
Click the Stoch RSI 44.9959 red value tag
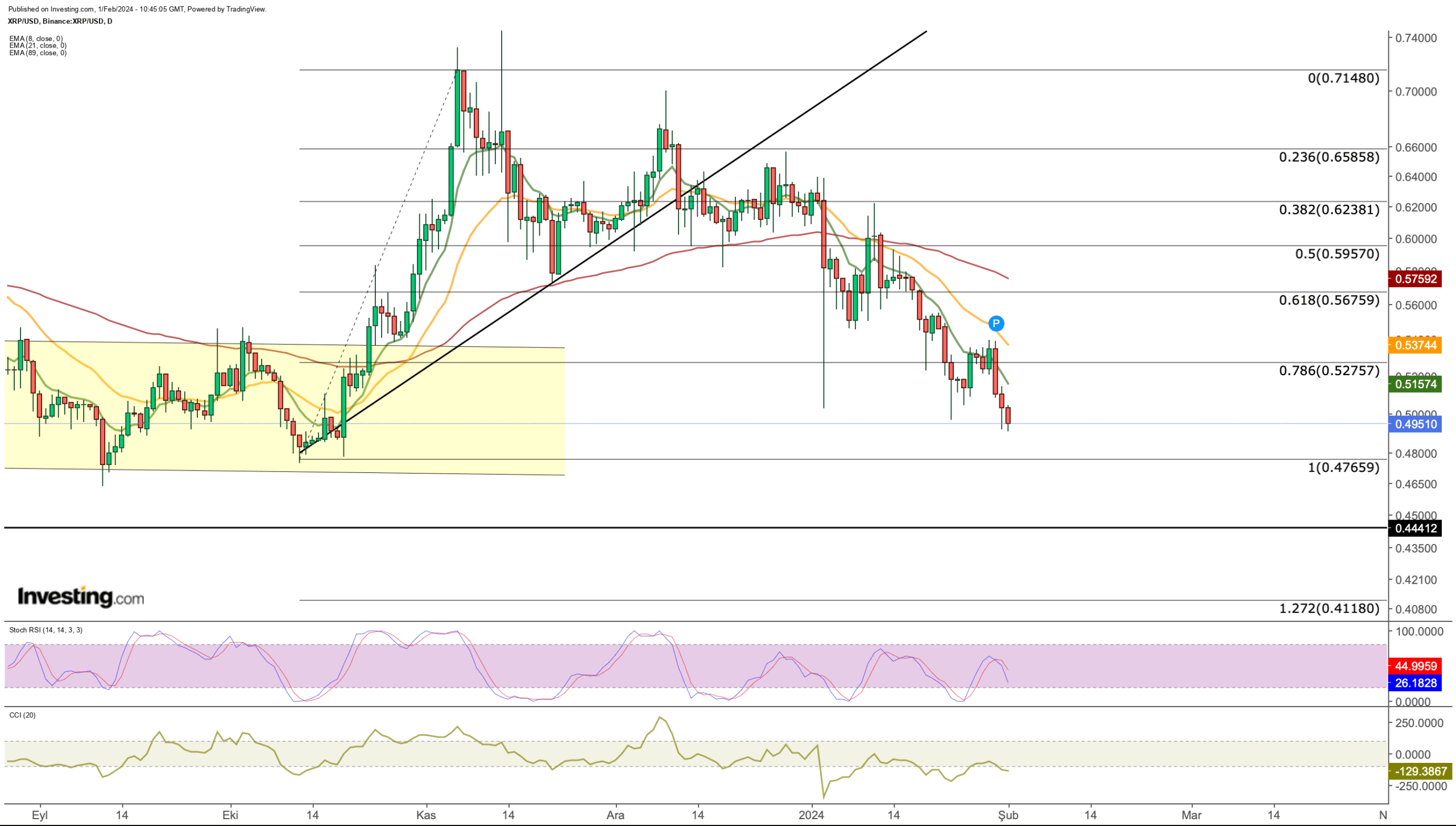(1415, 666)
